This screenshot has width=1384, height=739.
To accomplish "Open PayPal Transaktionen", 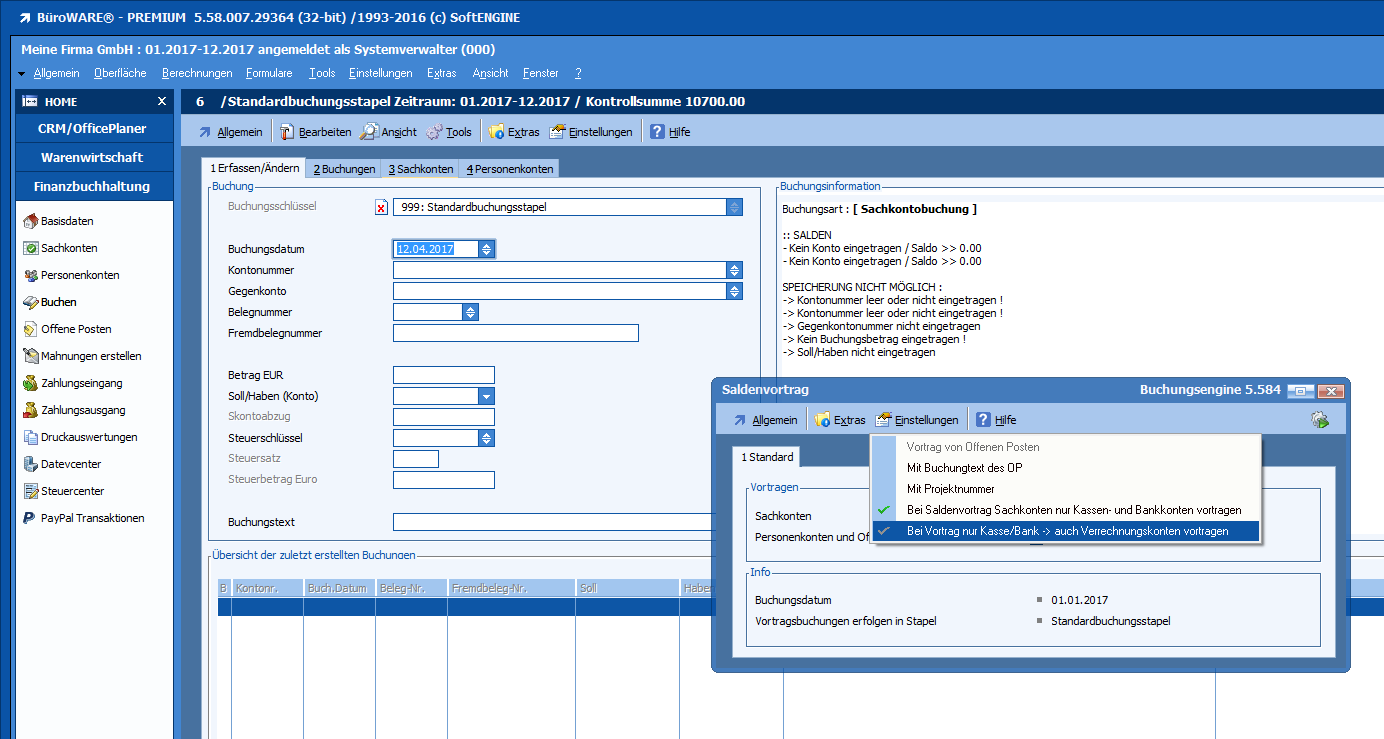I will coord(92,518).
